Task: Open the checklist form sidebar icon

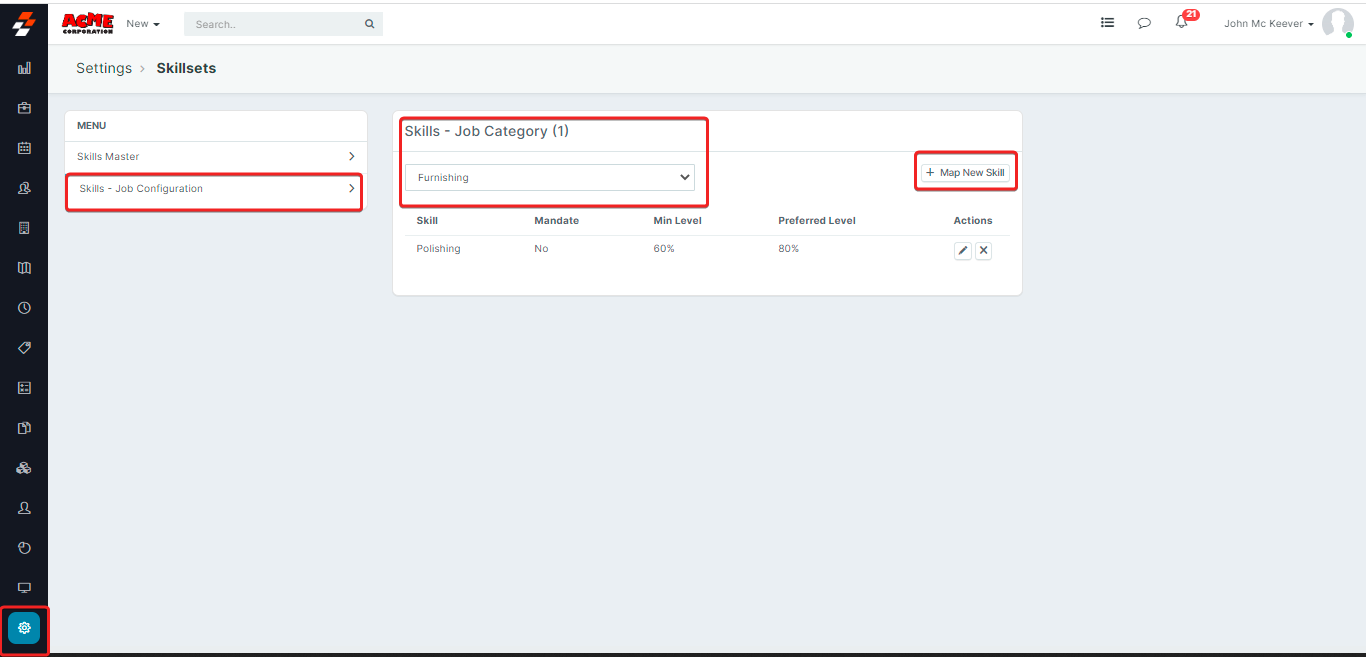Action: [24, 388]
